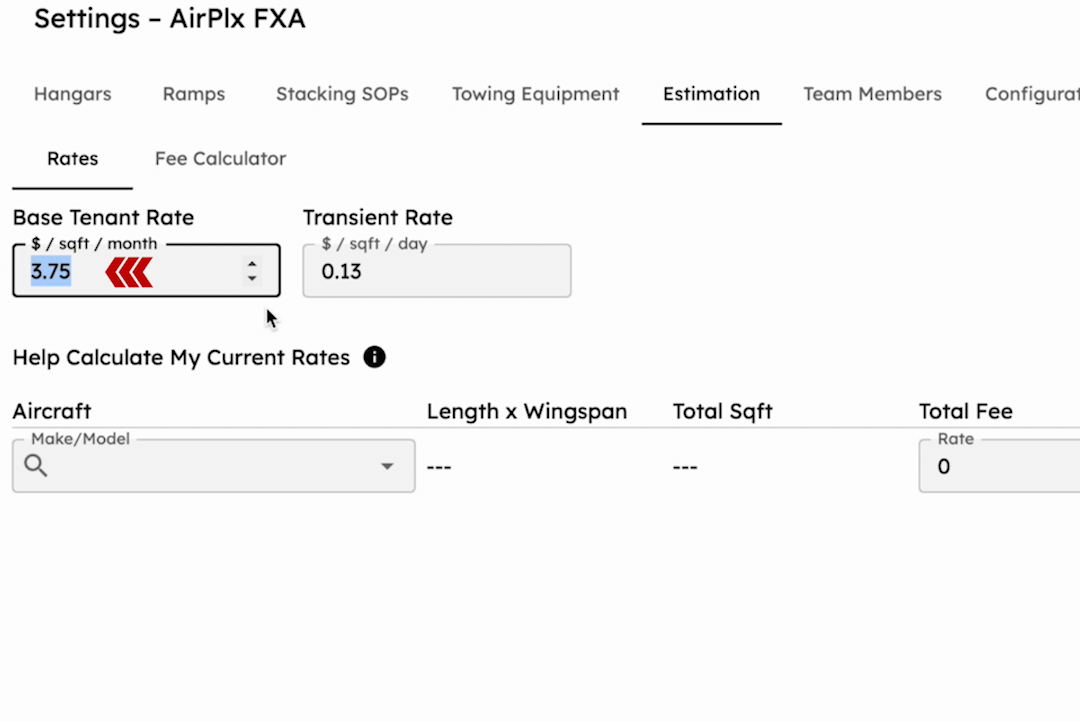The height and width of the screenshot is (721, 1080).
Task: Click the red arrows in Base Tenant Rate
Action: tap(129, 272)
